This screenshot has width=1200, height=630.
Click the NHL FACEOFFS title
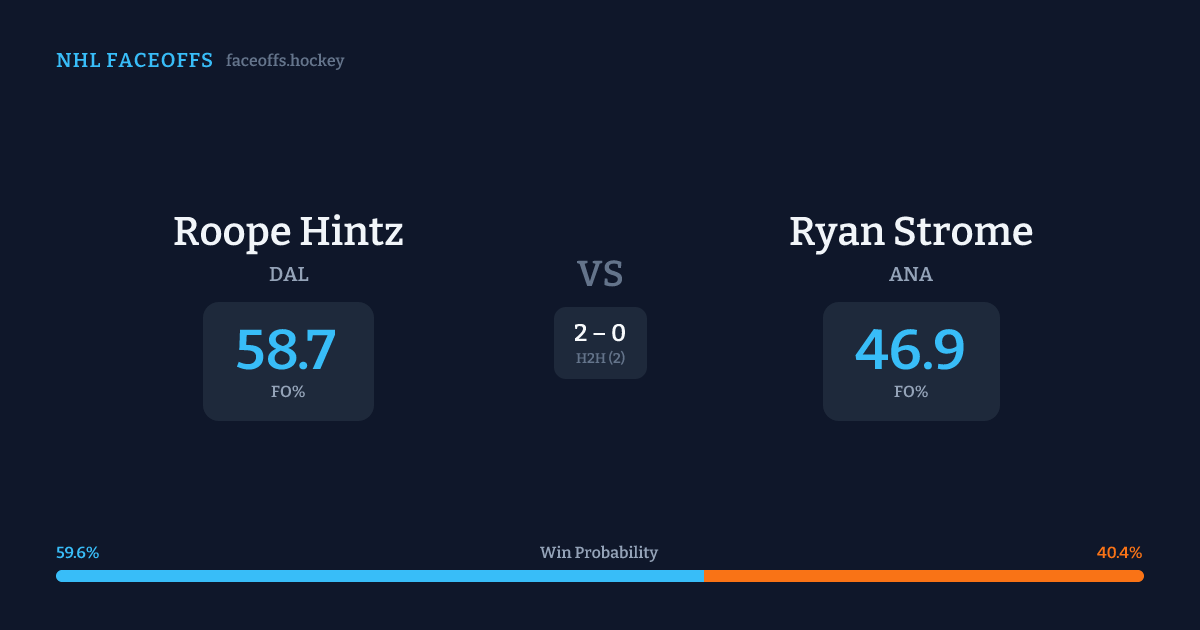(134, 61)
